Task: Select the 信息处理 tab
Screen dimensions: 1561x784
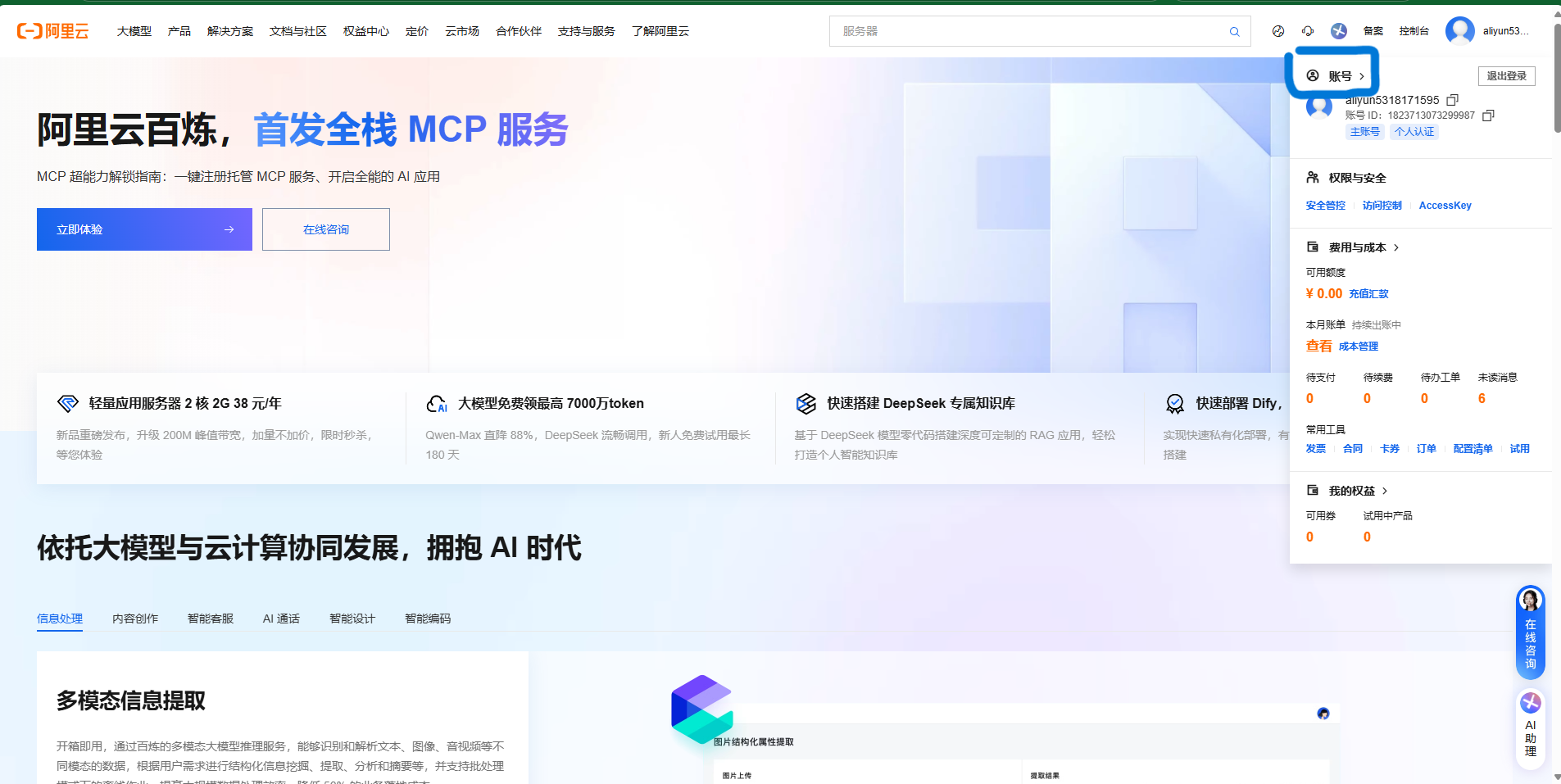Action: 60,619
